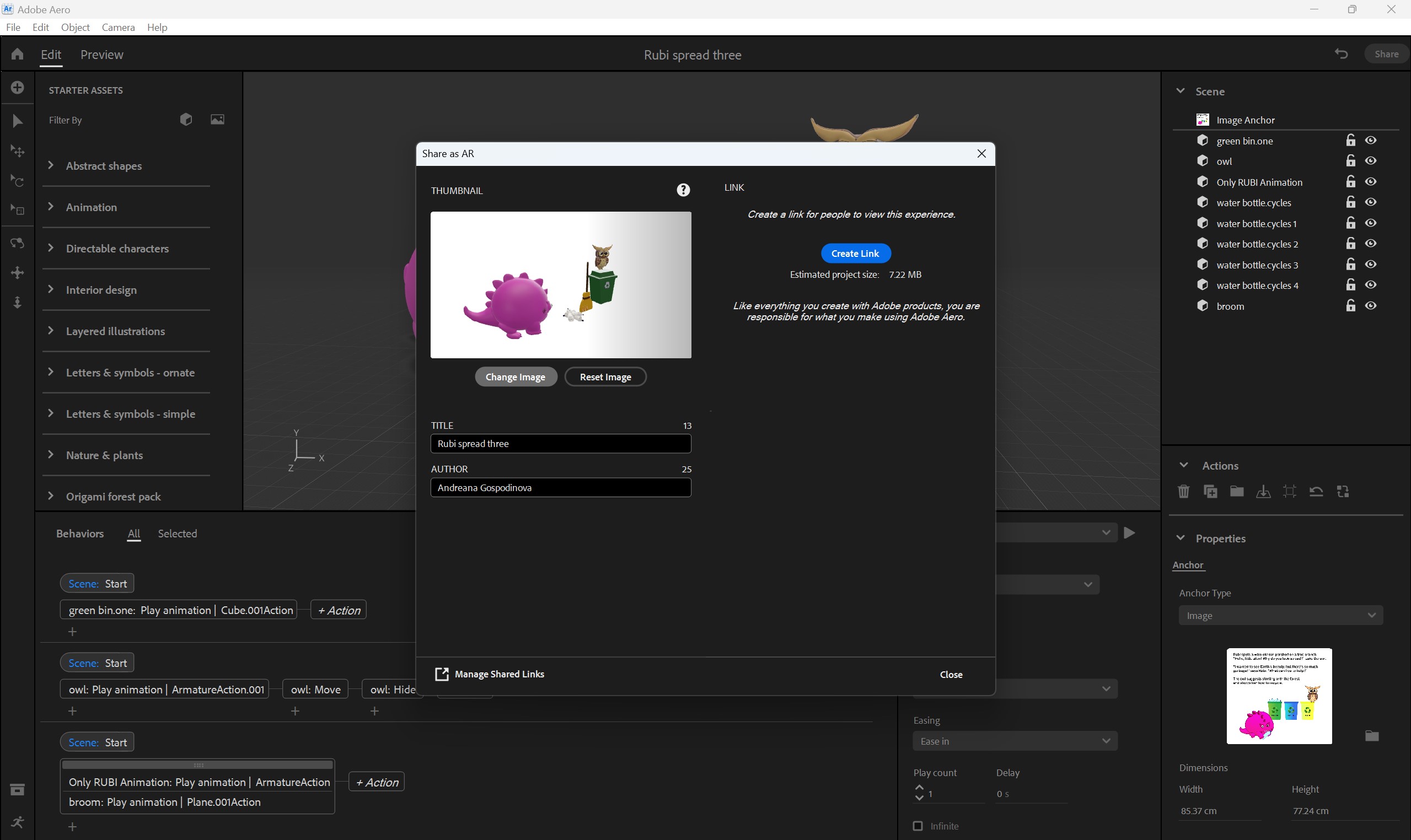Screen dimensions: 1411x840
Task: Enable the Infinite checkbox
Action: click(918, 826)
